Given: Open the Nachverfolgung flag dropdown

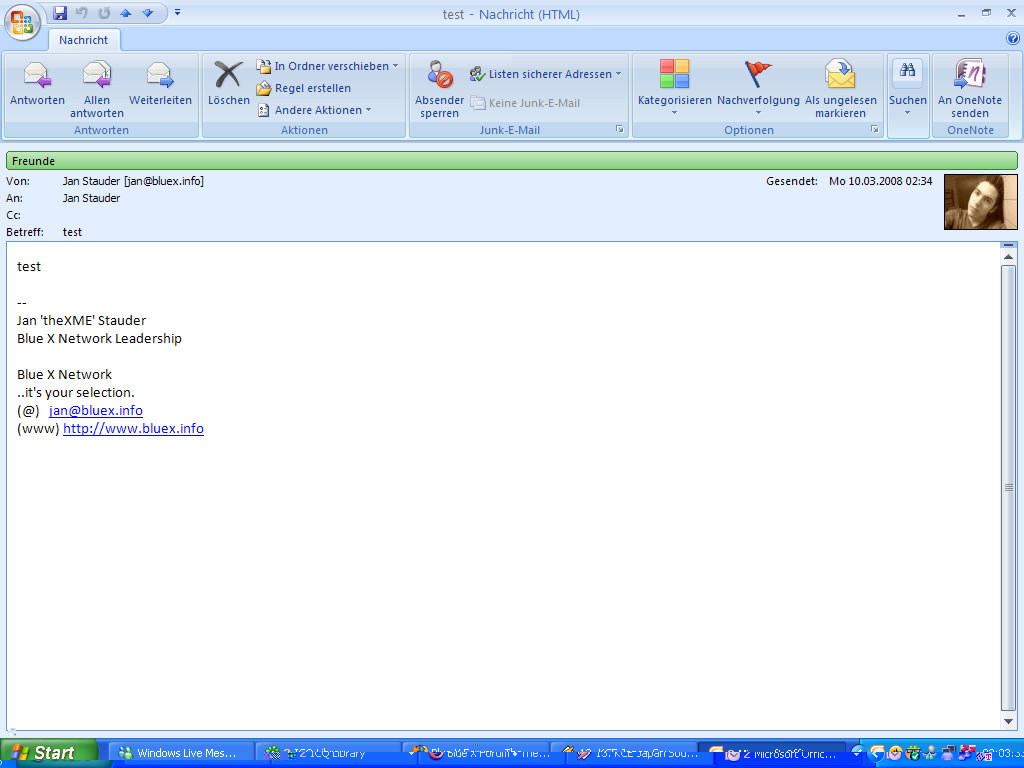Looking at the screenshot, I should point(758,76).
